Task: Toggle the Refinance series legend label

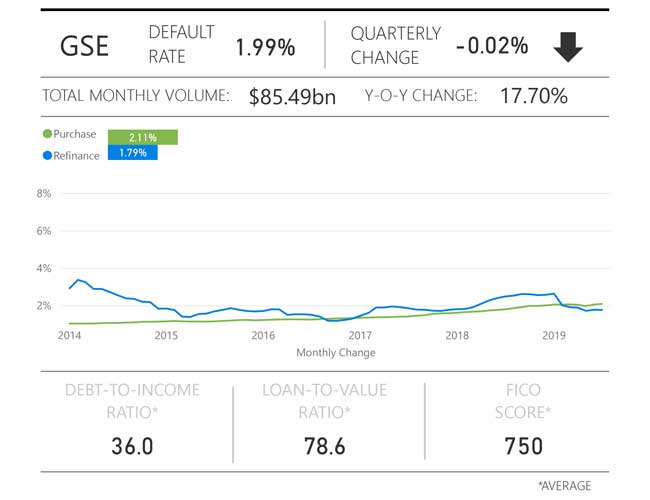Action: [x=76, y=155]
